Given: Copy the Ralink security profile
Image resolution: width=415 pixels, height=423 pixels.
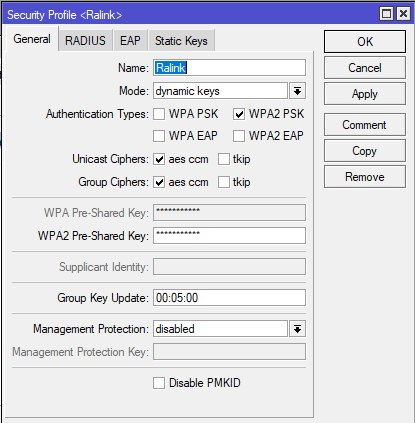Looking at the screenshot, I should (x=365, y=151).
